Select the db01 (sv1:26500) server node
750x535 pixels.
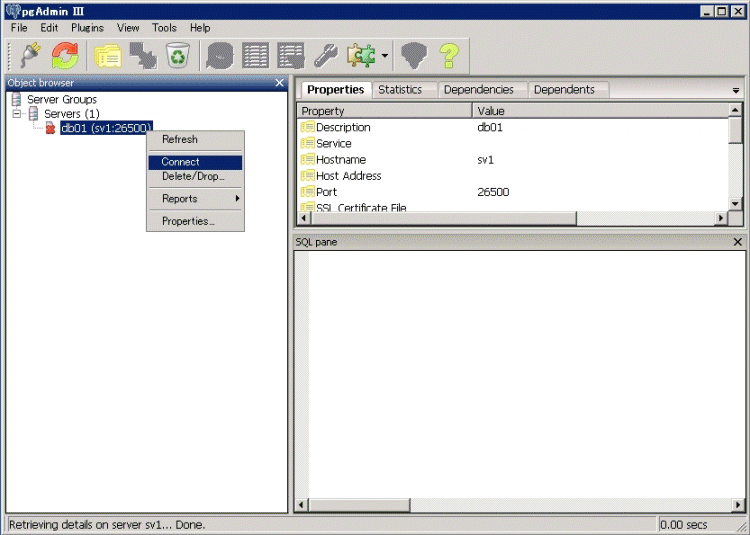pos(106,128)
